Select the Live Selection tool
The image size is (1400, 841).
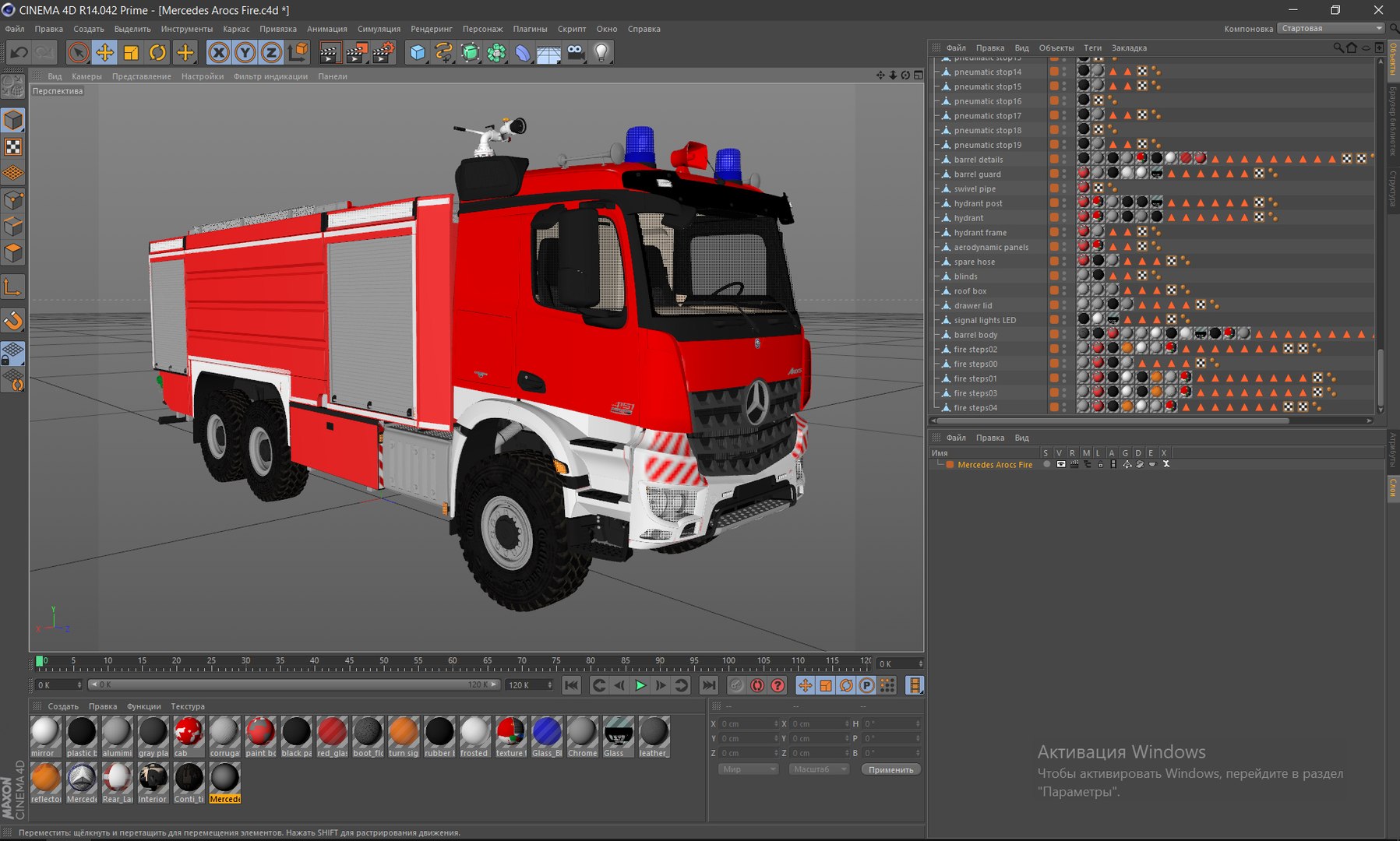tap(78, 52)
